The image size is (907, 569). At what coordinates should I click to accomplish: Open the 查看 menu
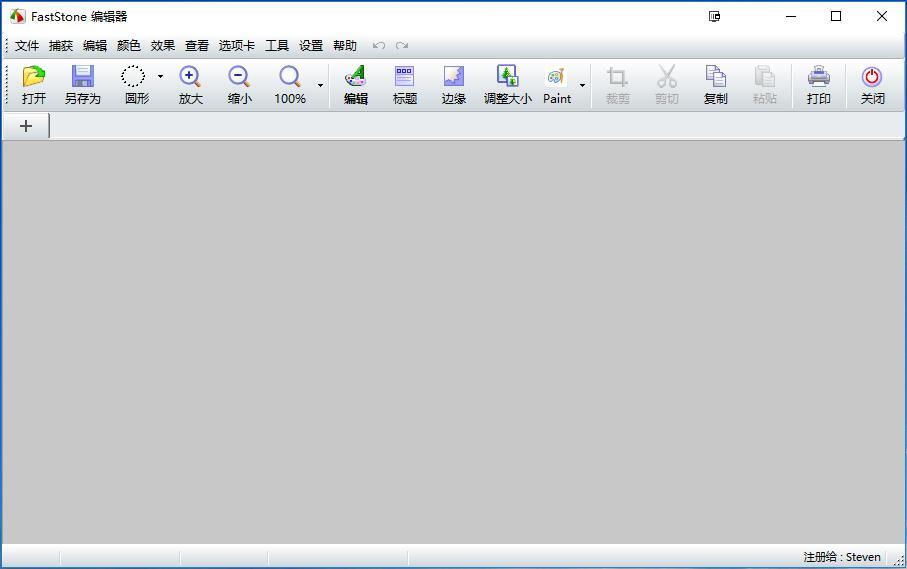197,46
